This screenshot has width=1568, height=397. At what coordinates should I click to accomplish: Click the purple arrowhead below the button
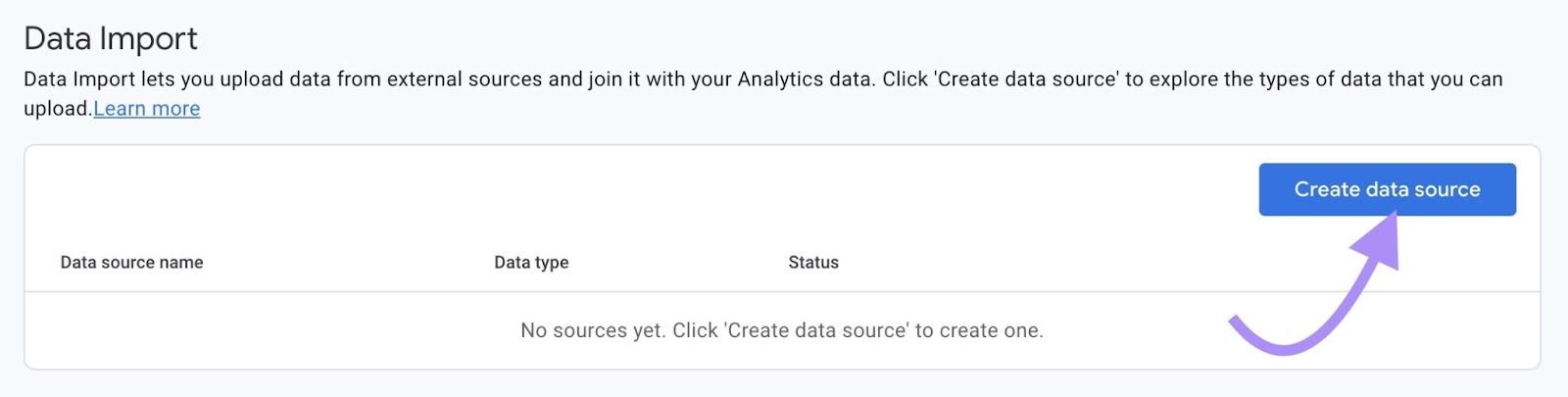tap(1380, 240)
